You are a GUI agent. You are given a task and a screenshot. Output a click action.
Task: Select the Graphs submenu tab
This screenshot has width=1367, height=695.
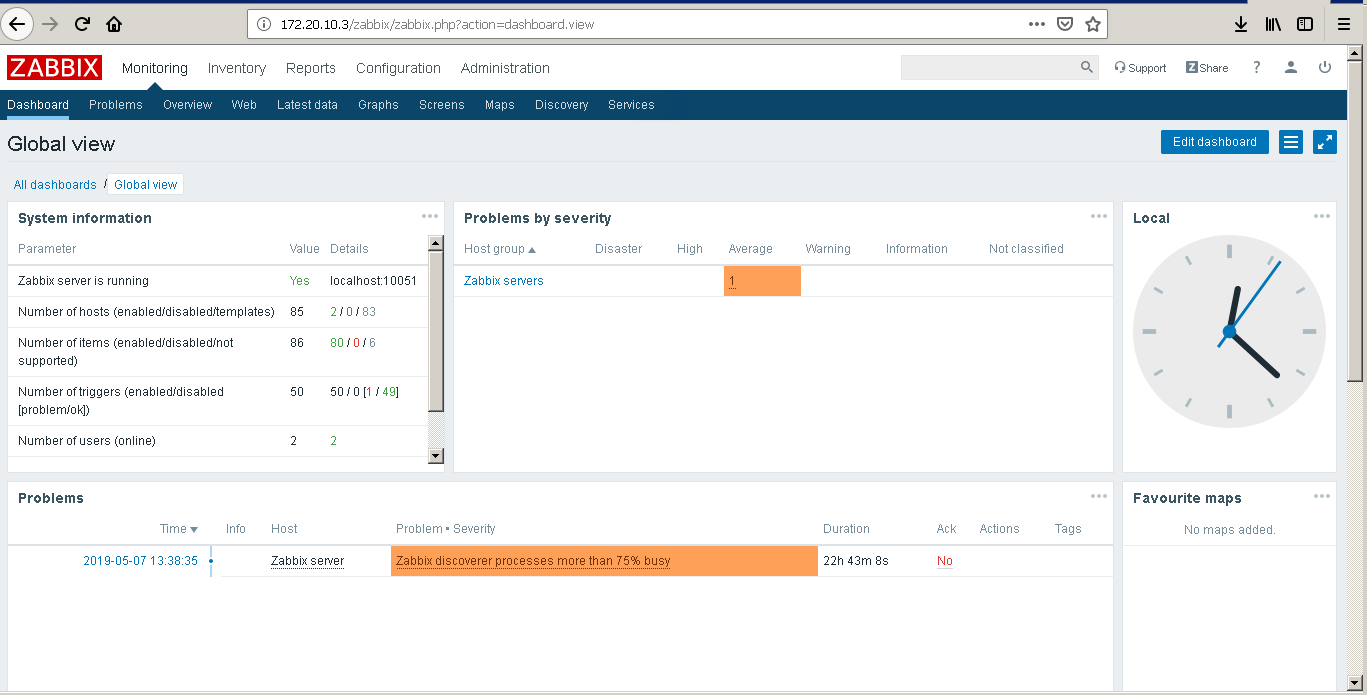(x=378, y=104)
